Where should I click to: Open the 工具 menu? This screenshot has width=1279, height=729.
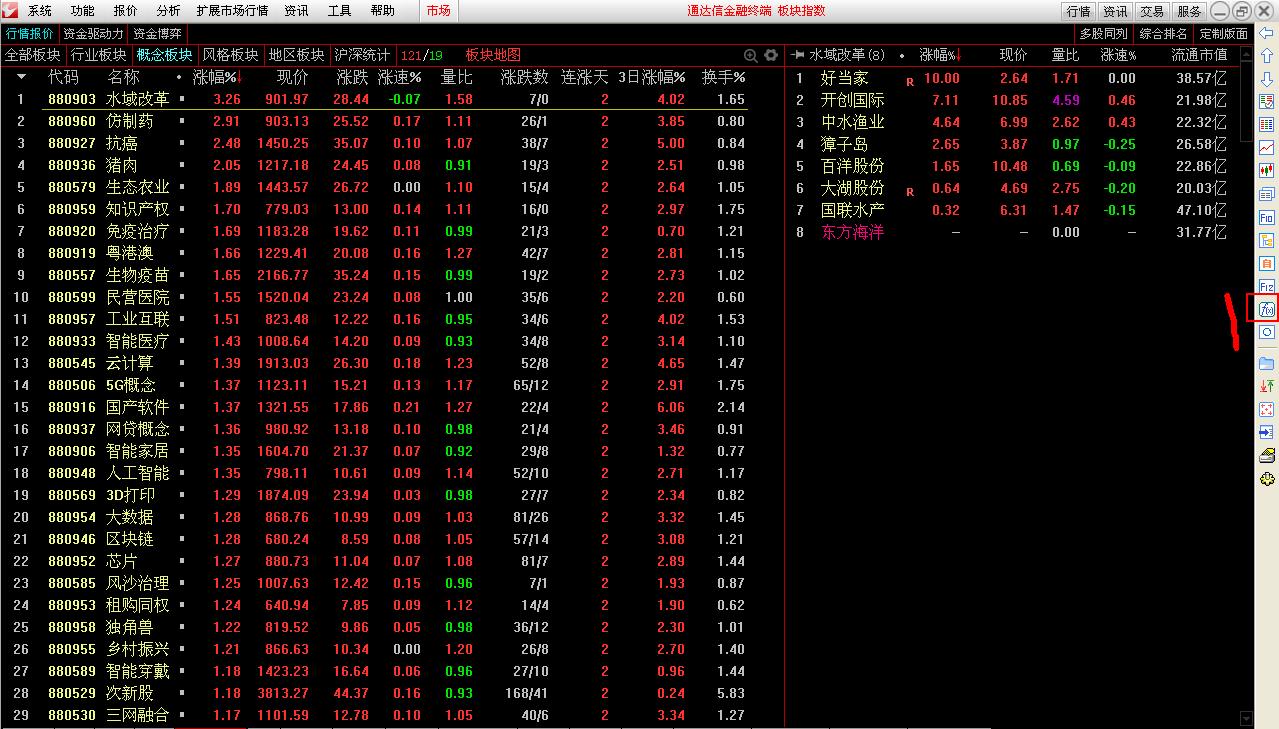tap(340, 11)
